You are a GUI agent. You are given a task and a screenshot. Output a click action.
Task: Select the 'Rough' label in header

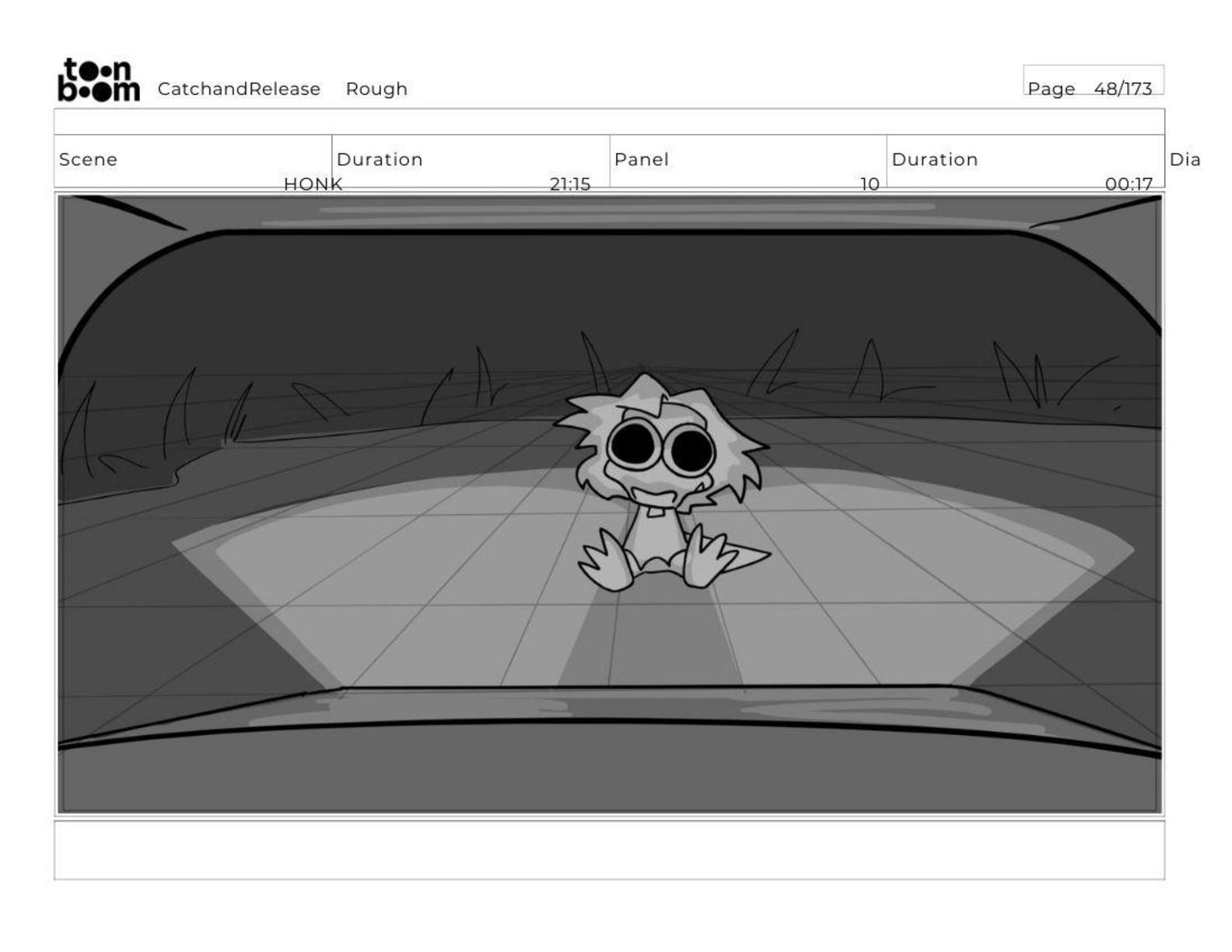click(376, 89)
